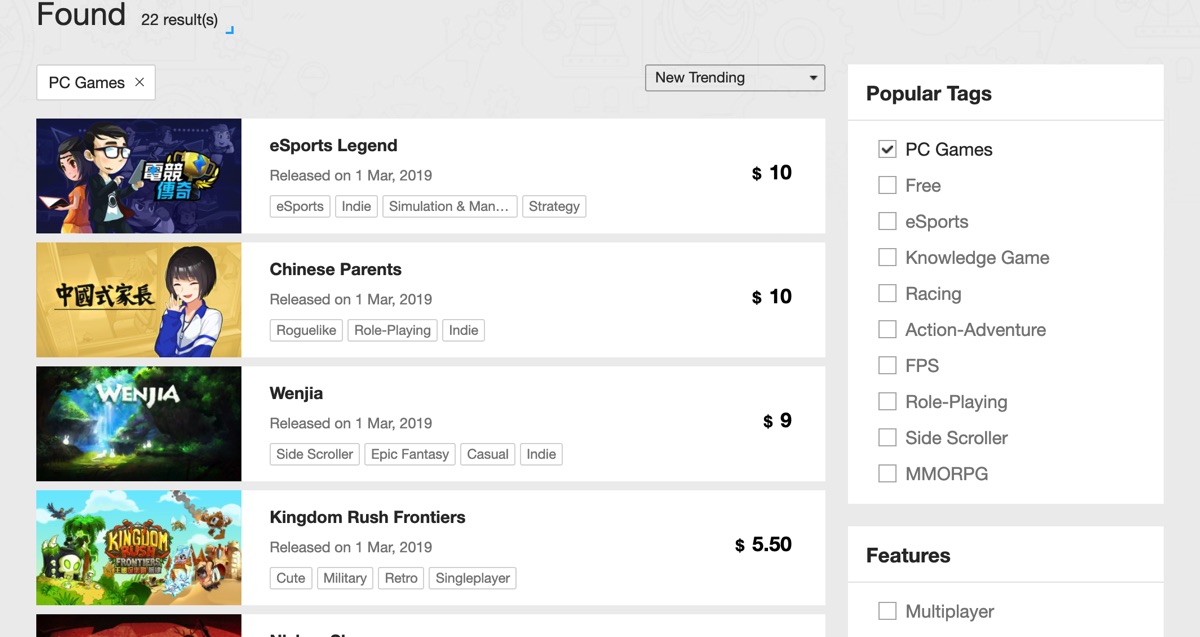Open the Chinese Parents cover image
1200x637 pixels.
tap(139, 300)
